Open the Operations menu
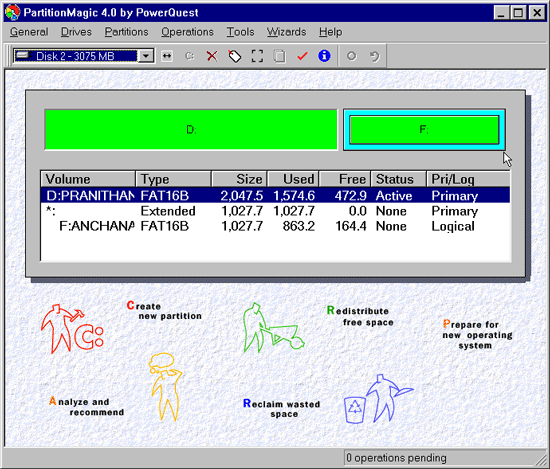The width and height of the screenshot is (550, 469). pyautogui.click(x=187, y=32)
